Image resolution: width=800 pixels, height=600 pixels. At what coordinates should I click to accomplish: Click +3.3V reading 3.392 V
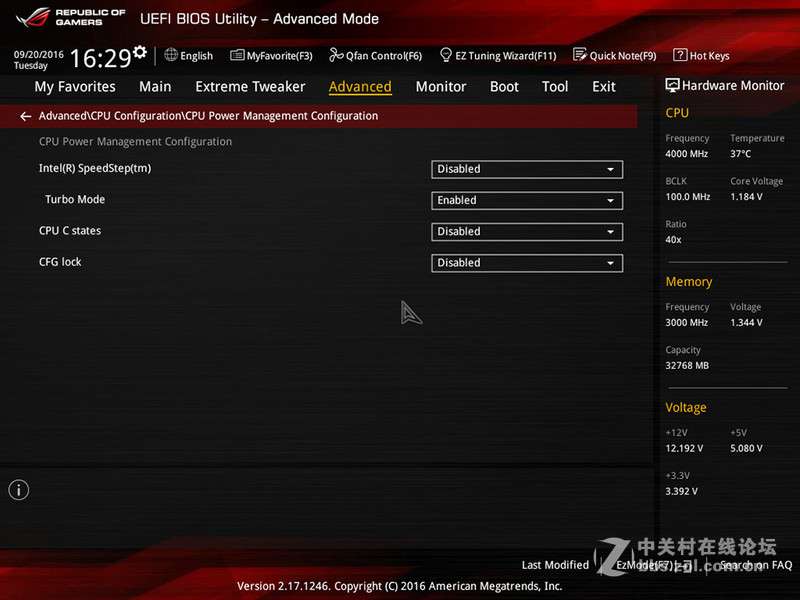click(682, 491)
